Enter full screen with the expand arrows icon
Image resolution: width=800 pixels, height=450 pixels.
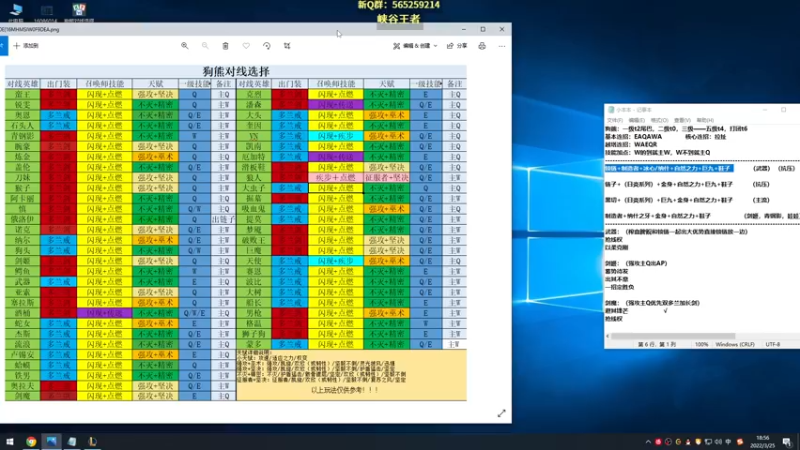point(502,413)
